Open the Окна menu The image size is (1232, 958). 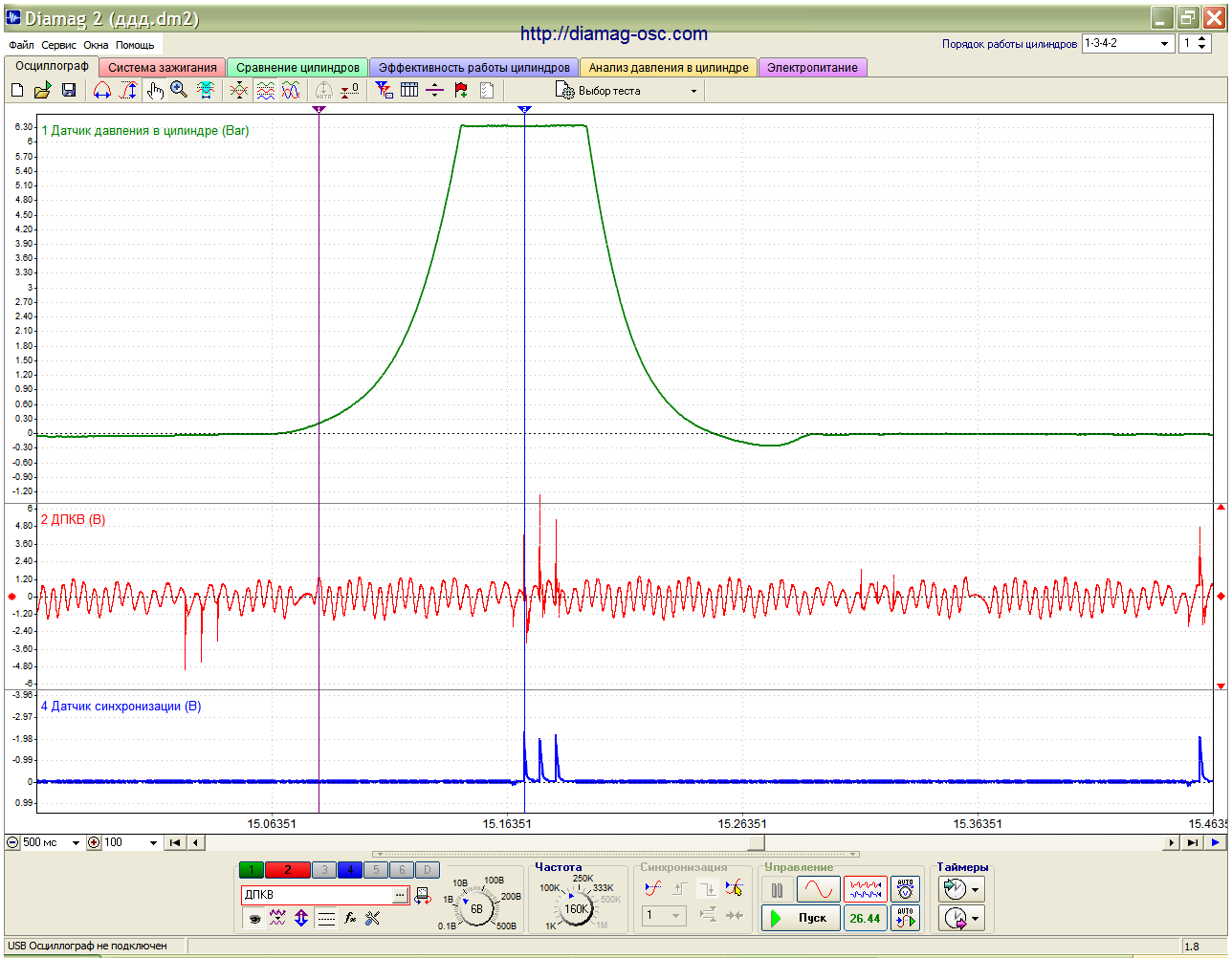[96, 45]
